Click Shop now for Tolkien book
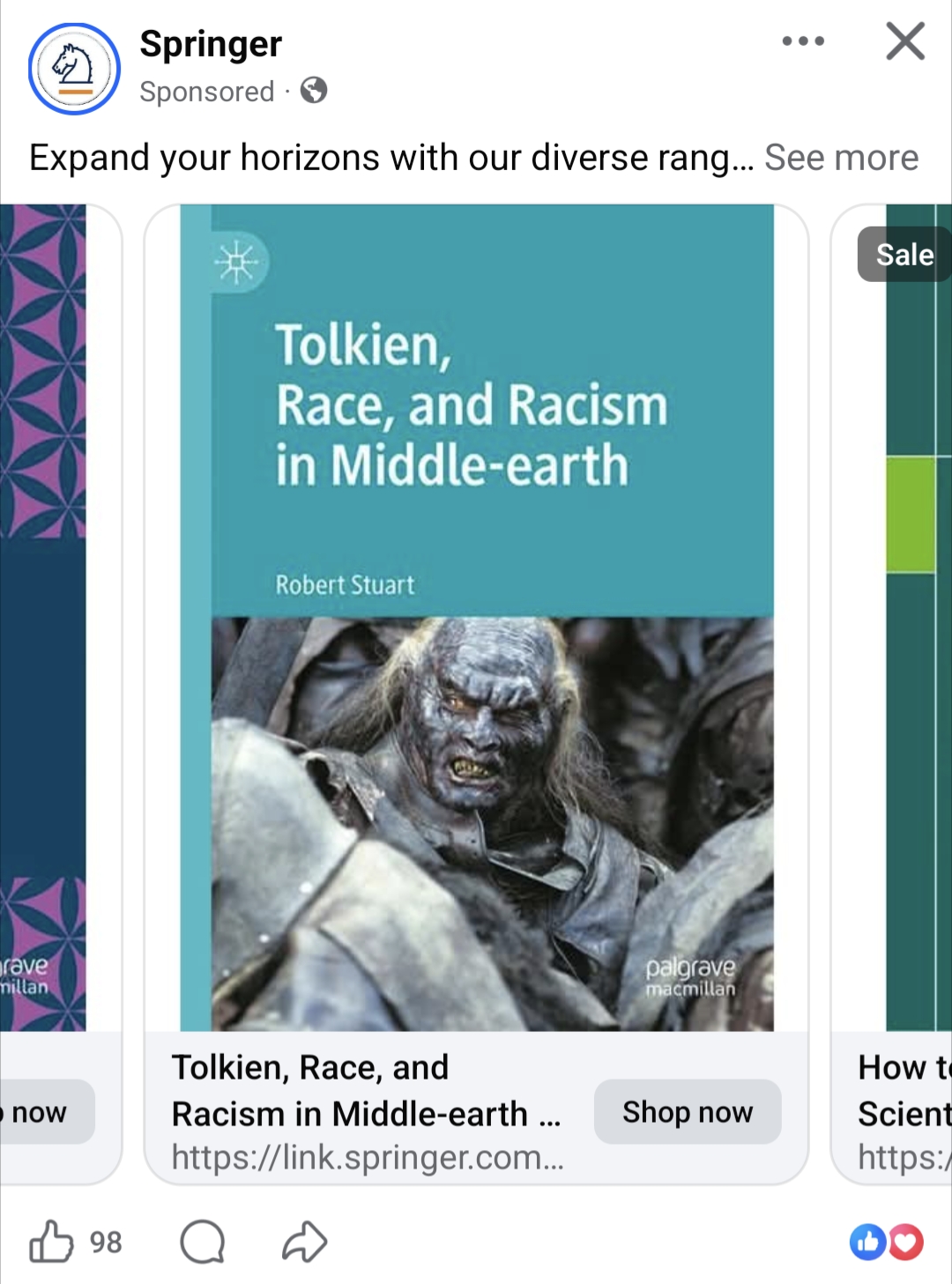This screenshot has height=1284, width=952. [688, 1112]
